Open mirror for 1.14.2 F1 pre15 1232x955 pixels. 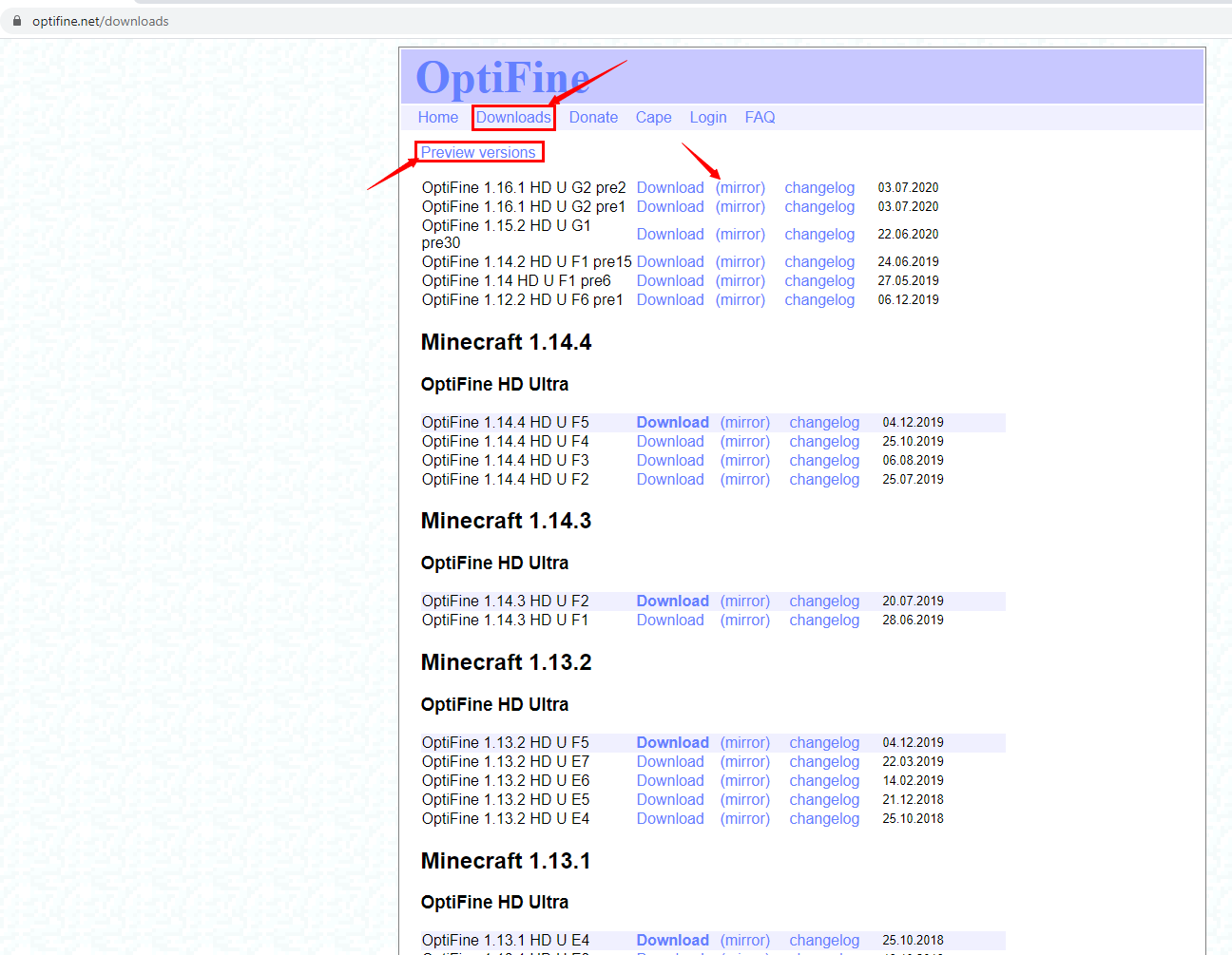pos(741,261)
